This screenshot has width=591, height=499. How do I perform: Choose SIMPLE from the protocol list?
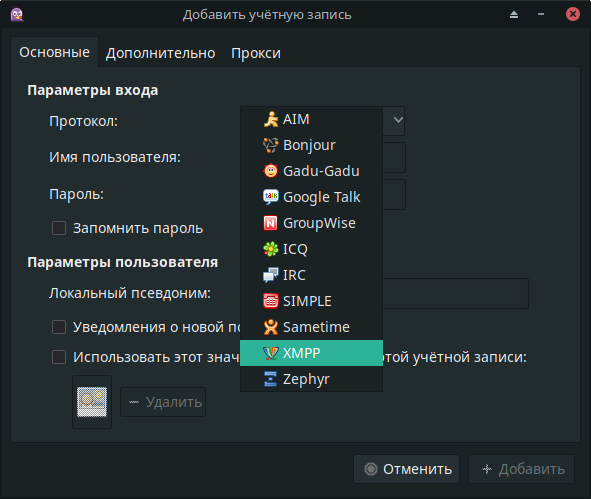pos(311,301)
